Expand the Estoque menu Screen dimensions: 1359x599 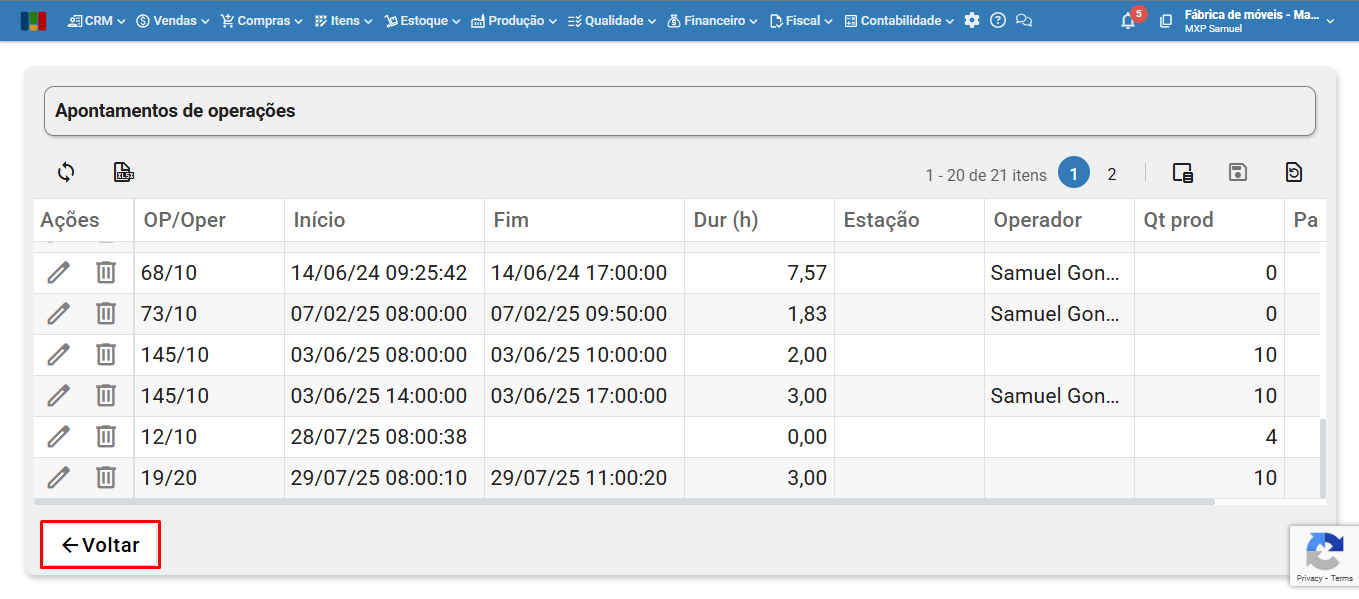point(423,20)
